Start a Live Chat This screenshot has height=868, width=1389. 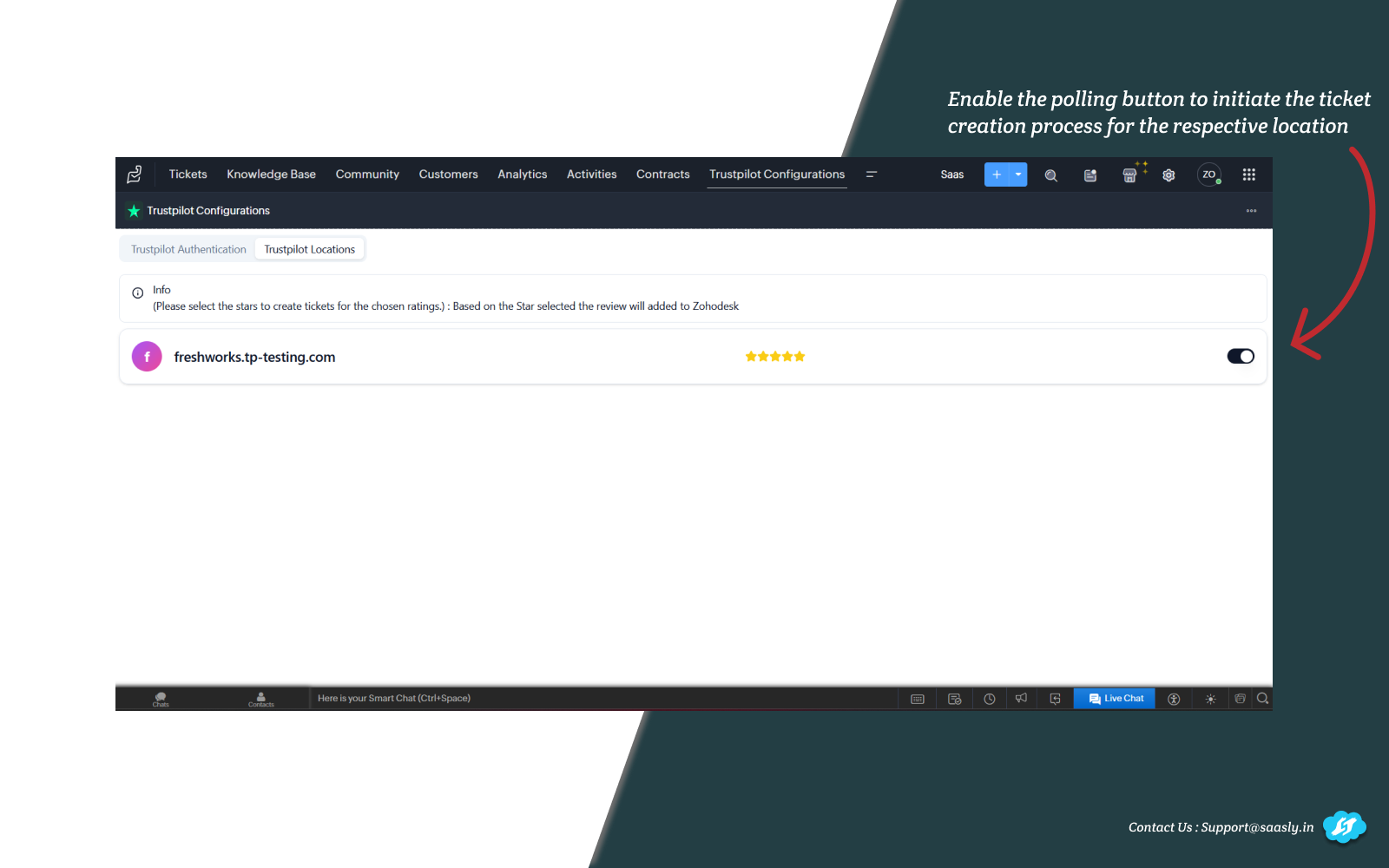tap(1115, 699)
